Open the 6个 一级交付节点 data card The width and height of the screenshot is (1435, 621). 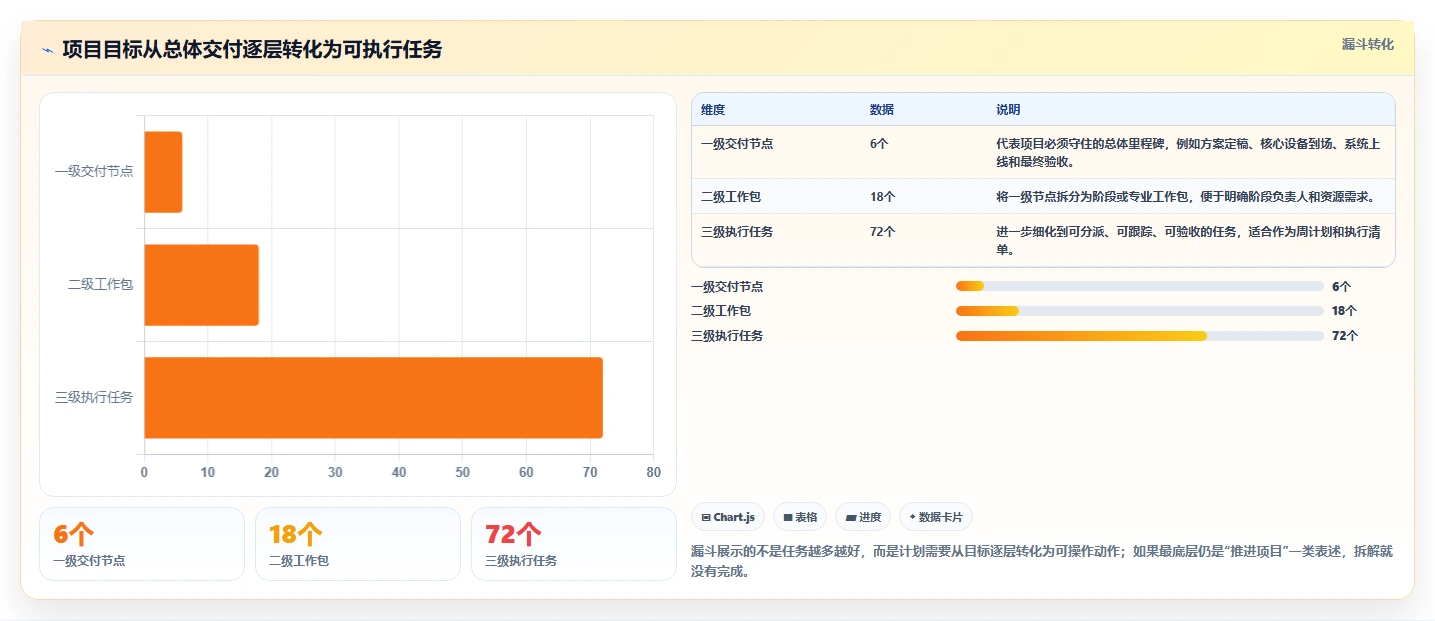tap(142, 544)
